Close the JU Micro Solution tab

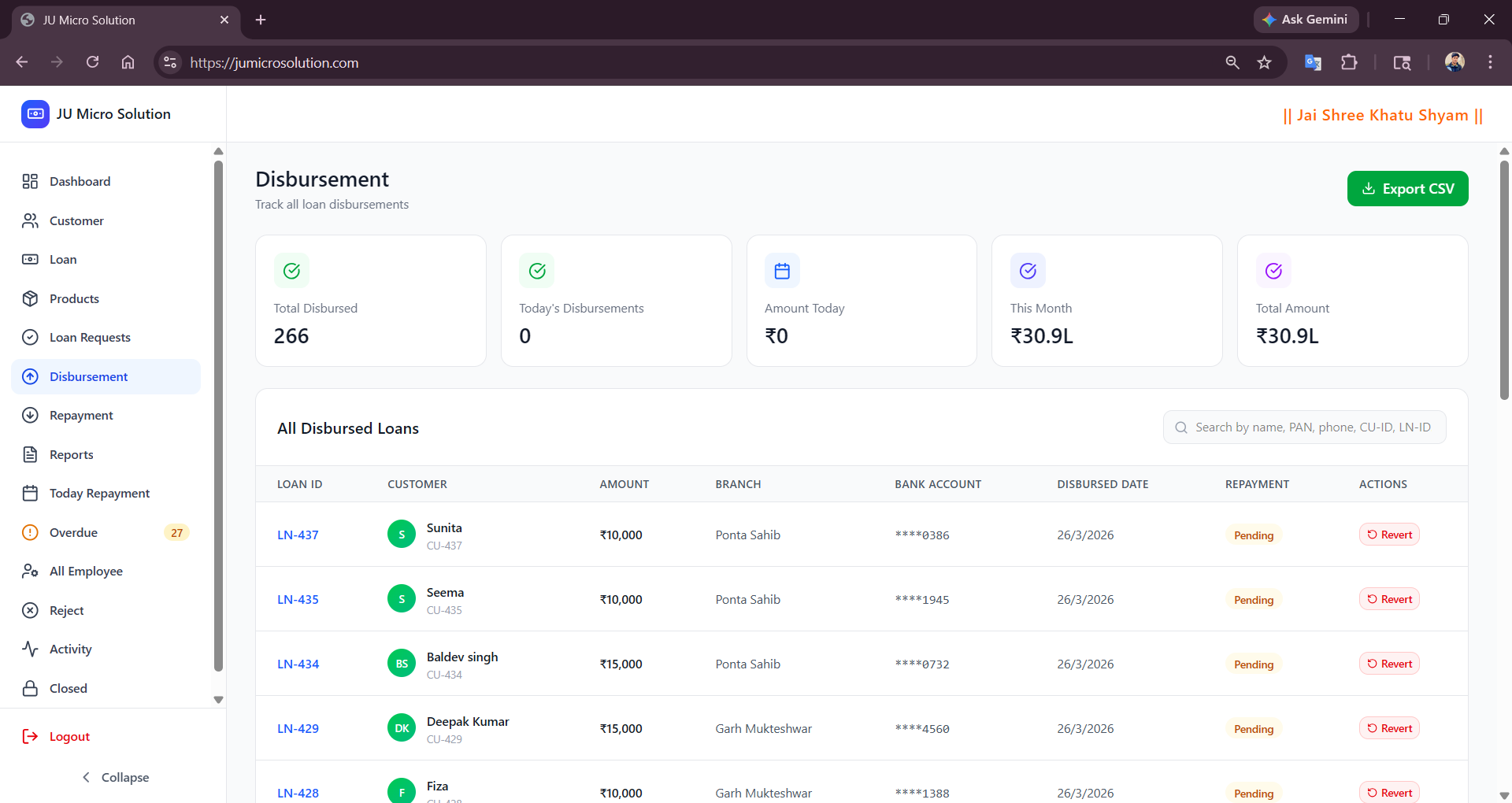[224, 20]
